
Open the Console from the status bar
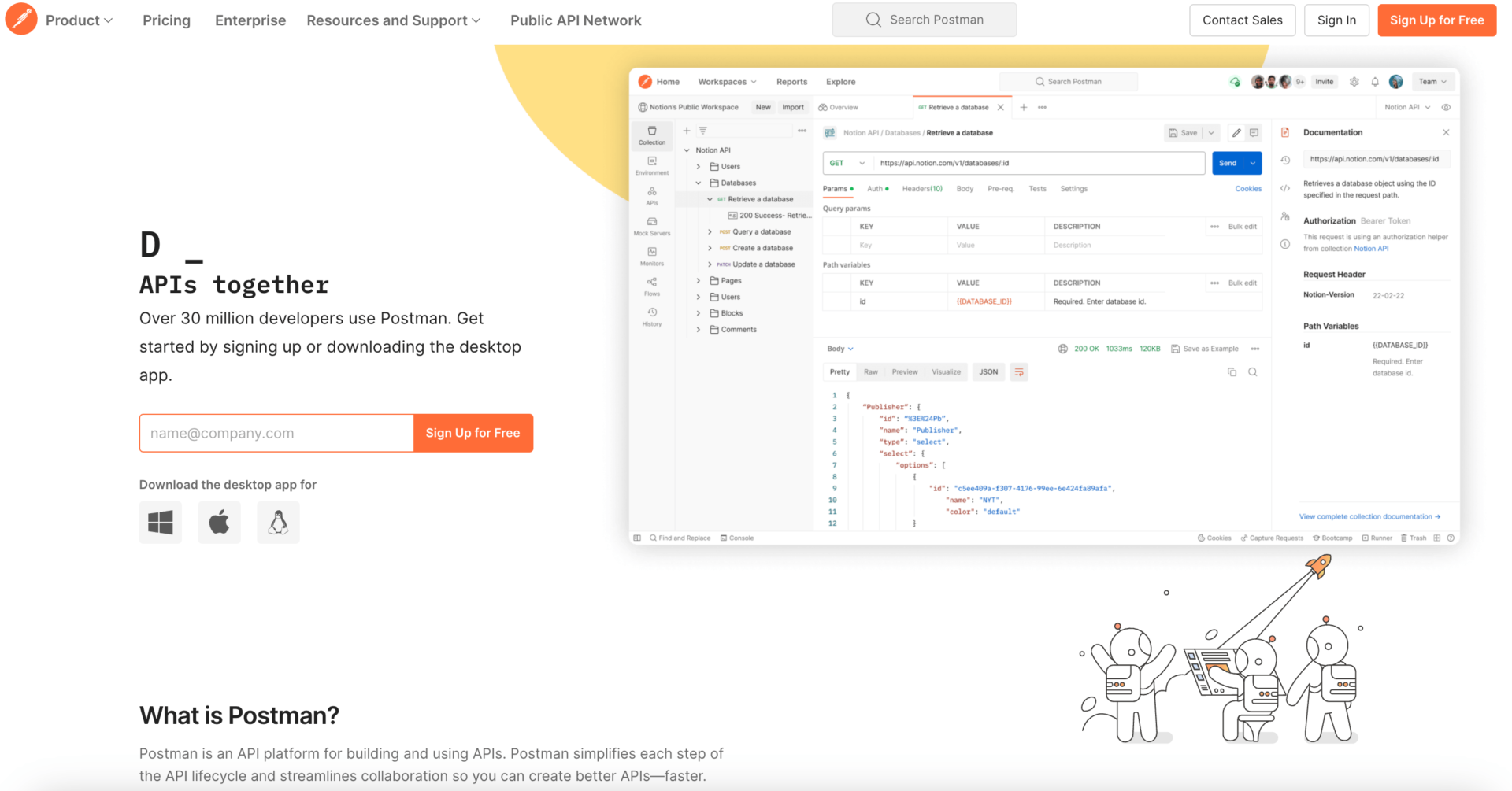[737, 538]
